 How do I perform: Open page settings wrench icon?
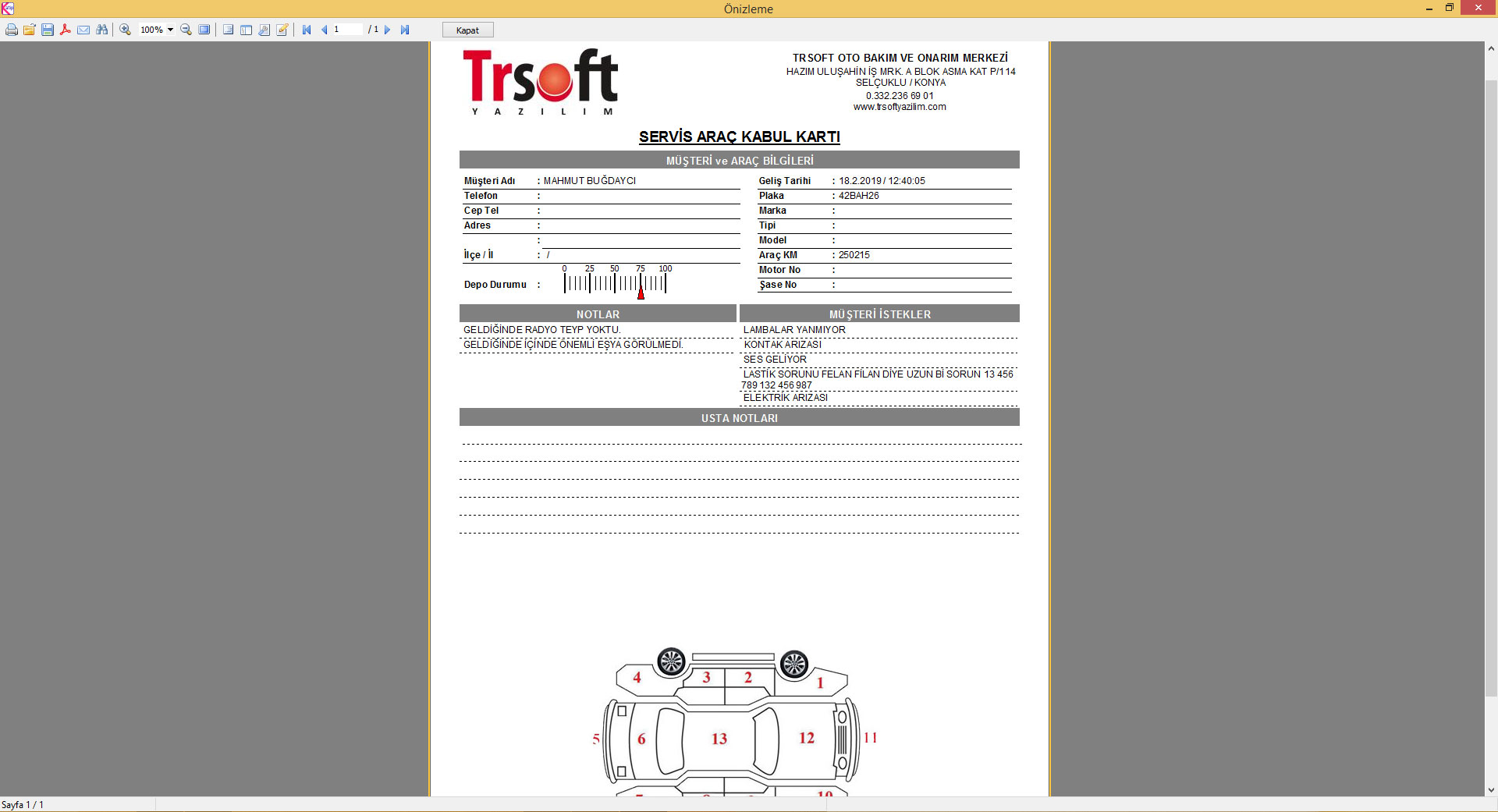(264, 30)
